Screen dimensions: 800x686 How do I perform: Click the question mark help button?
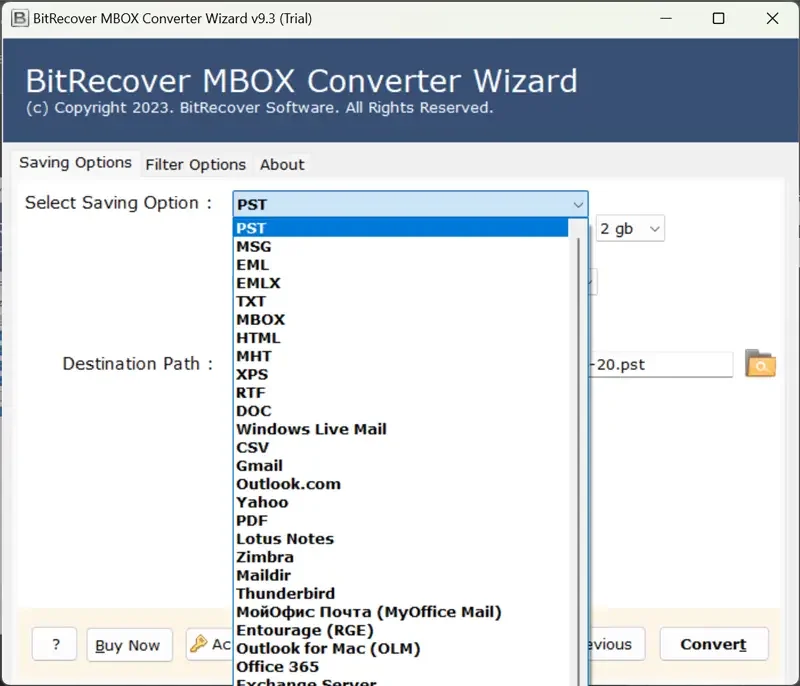click(54, 645)
